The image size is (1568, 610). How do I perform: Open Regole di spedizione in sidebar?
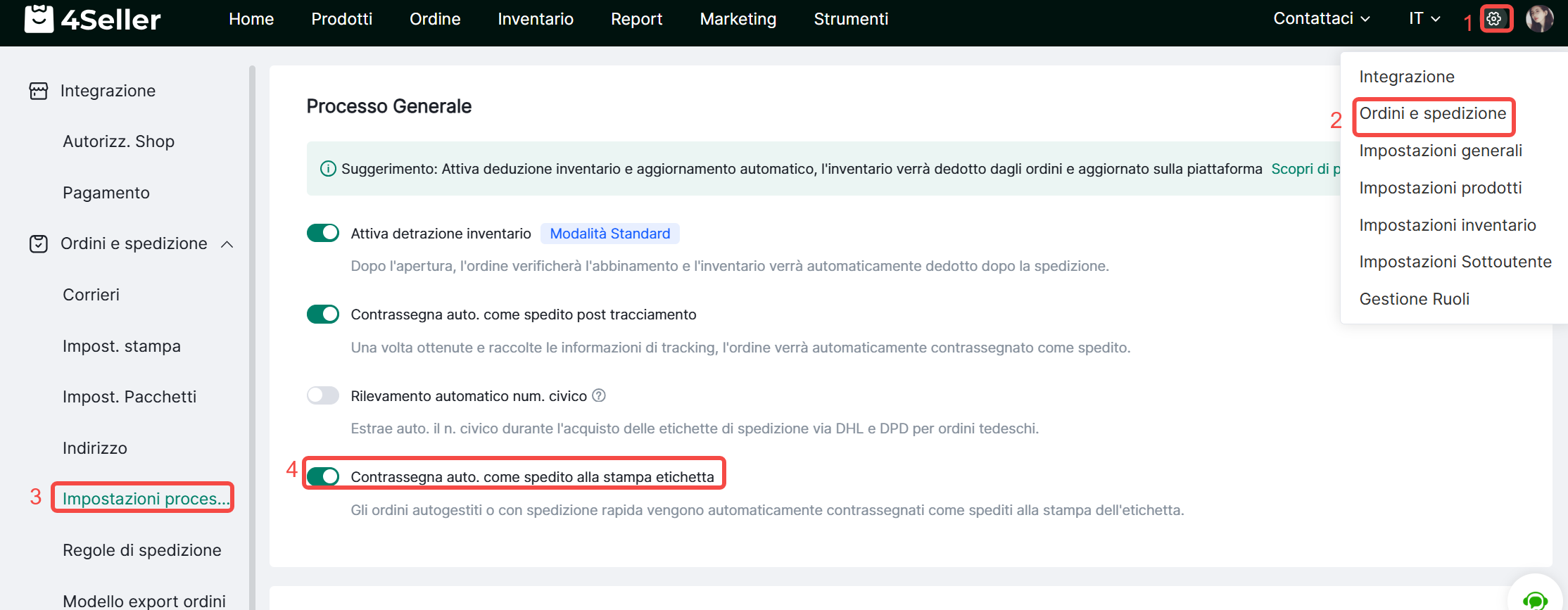tap(142, 550)
